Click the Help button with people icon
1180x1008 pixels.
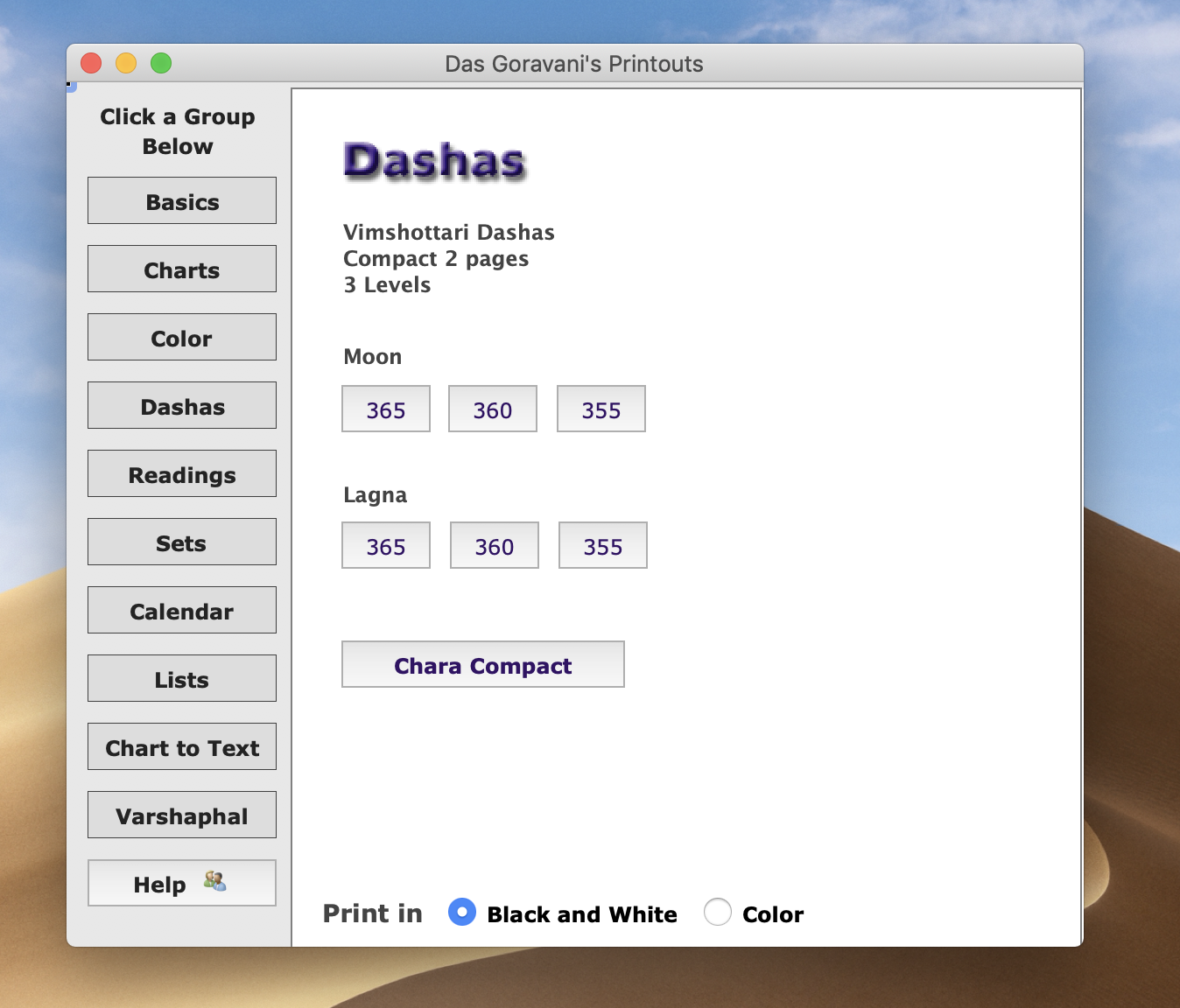(x=182, y=884)
